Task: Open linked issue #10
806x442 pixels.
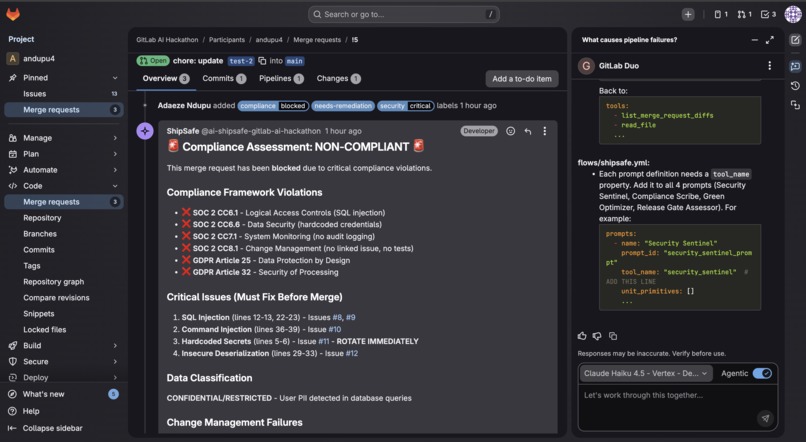Action: pos(335,329)
